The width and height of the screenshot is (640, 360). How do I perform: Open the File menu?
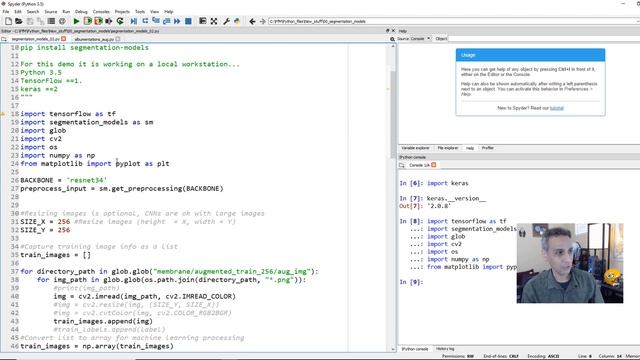[x=6, y=11]
